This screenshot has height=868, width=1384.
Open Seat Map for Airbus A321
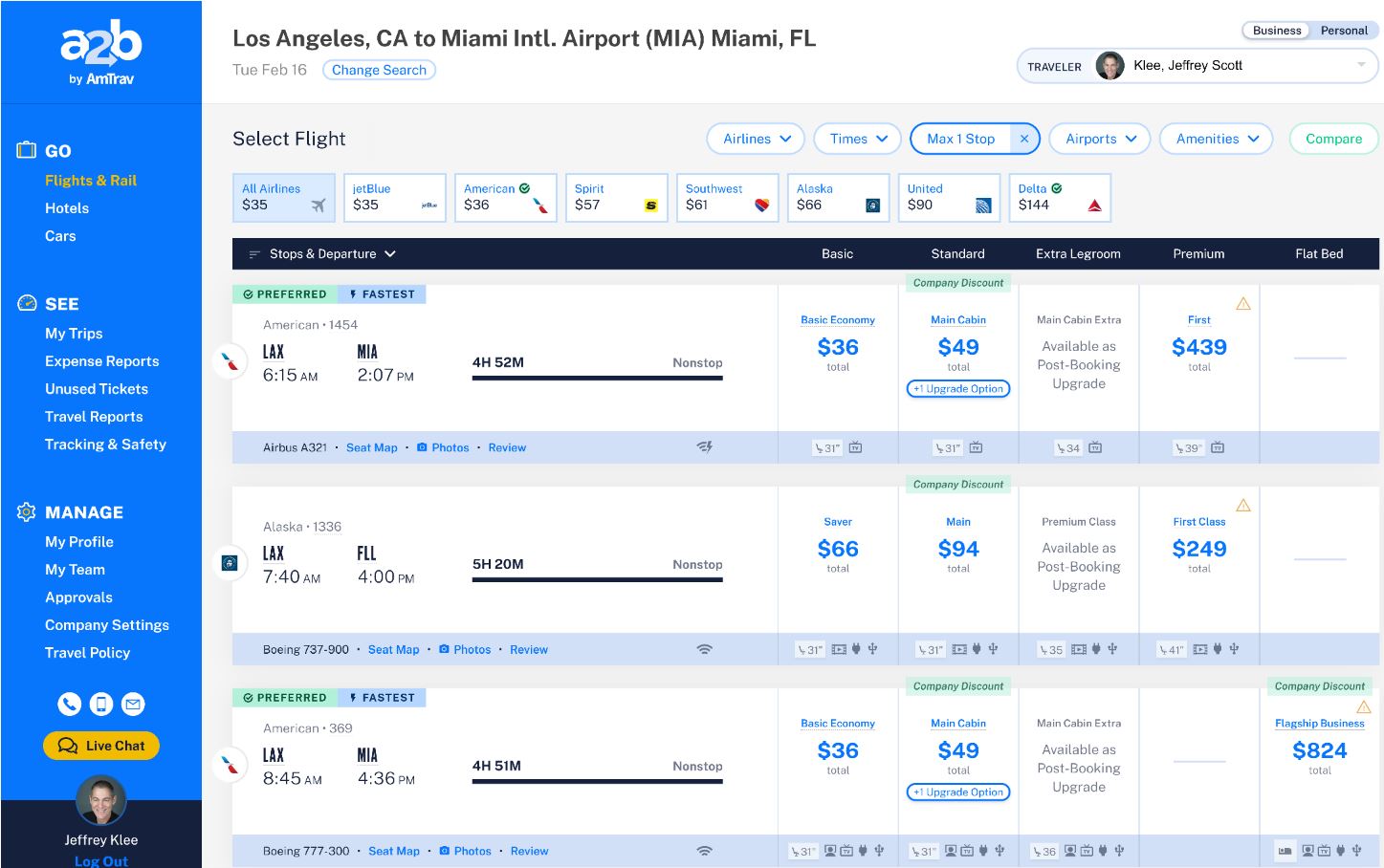(x=372, y=447)
